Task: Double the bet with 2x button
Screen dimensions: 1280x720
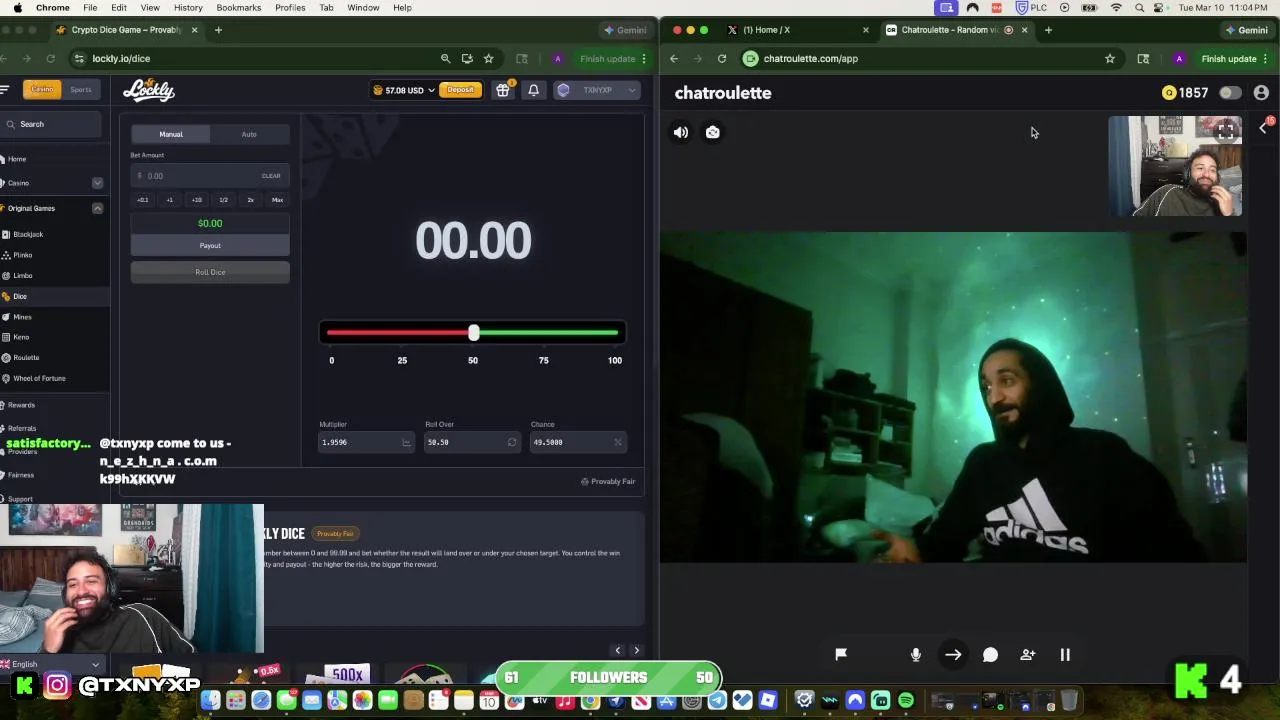Action: tap(250, 200)
